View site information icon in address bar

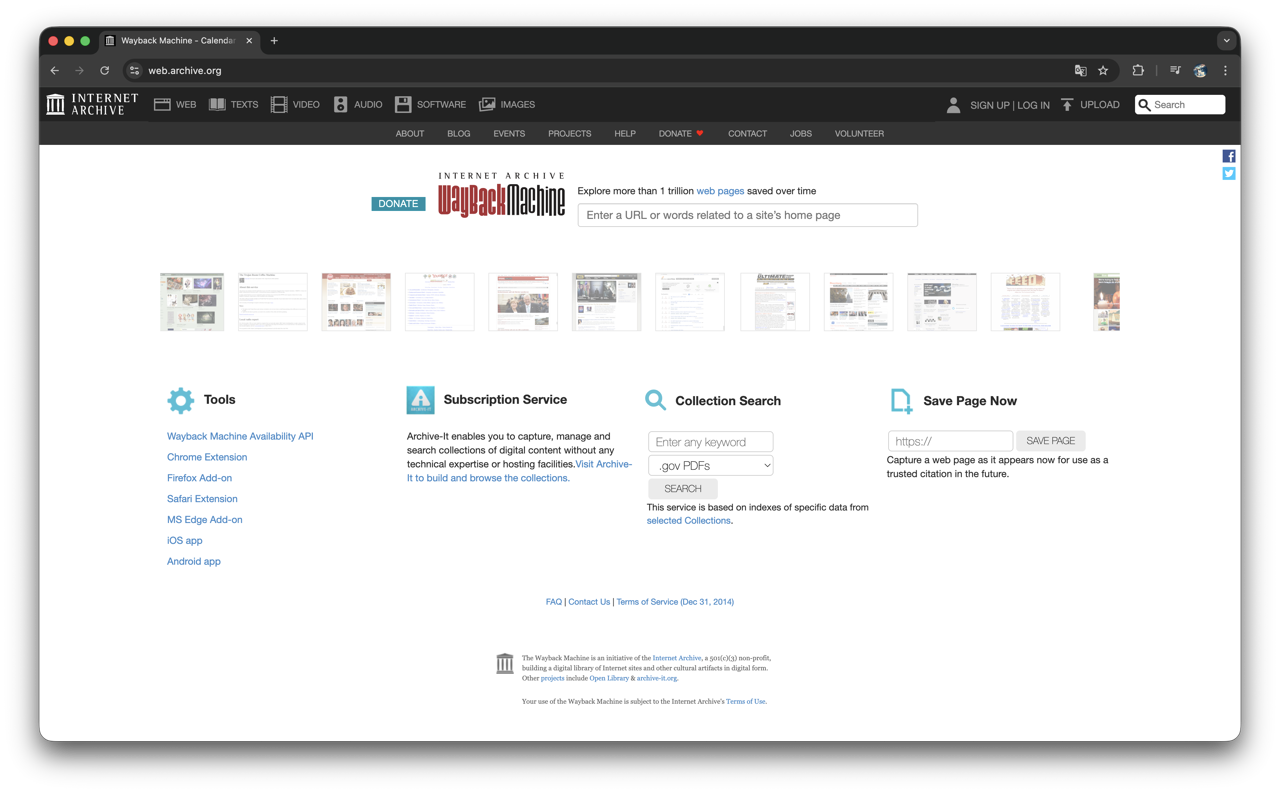[134, 71]
